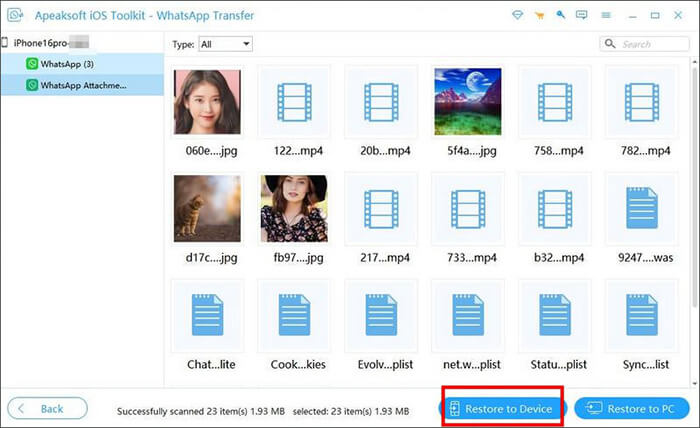
Task: Open the d17c....jpg cat thumbnail
Action: 207,208
